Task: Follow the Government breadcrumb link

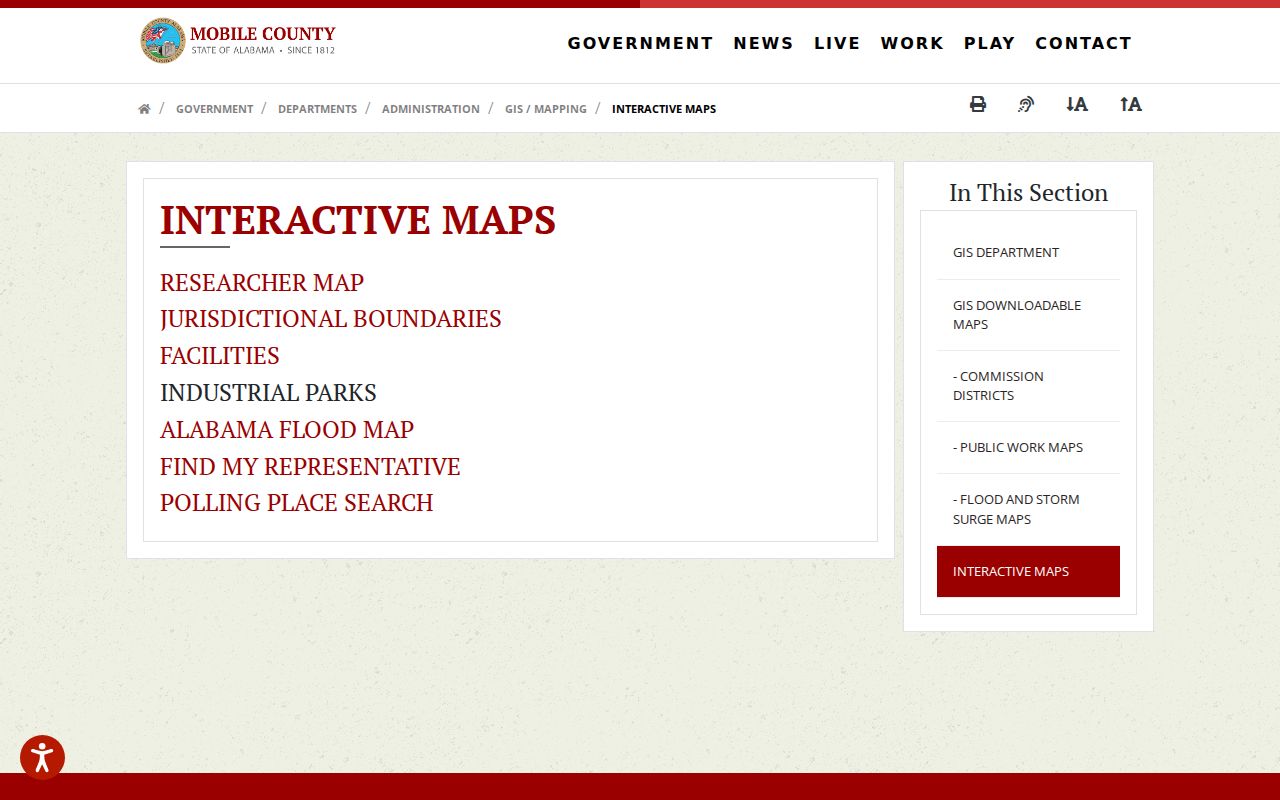Action: pos(214,109)
